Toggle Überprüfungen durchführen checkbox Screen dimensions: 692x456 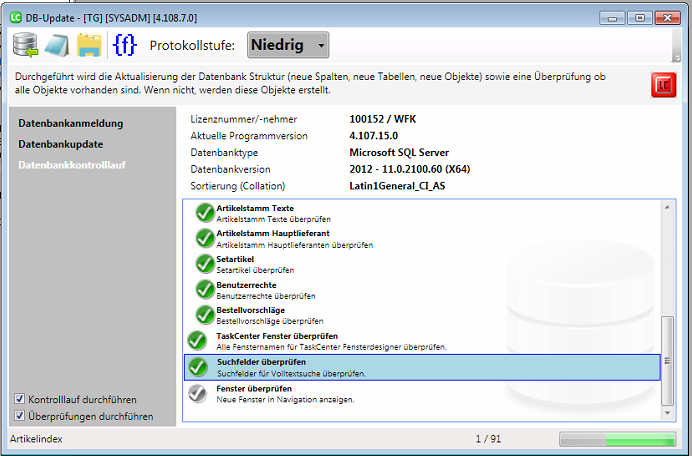[x=21, y=415]
